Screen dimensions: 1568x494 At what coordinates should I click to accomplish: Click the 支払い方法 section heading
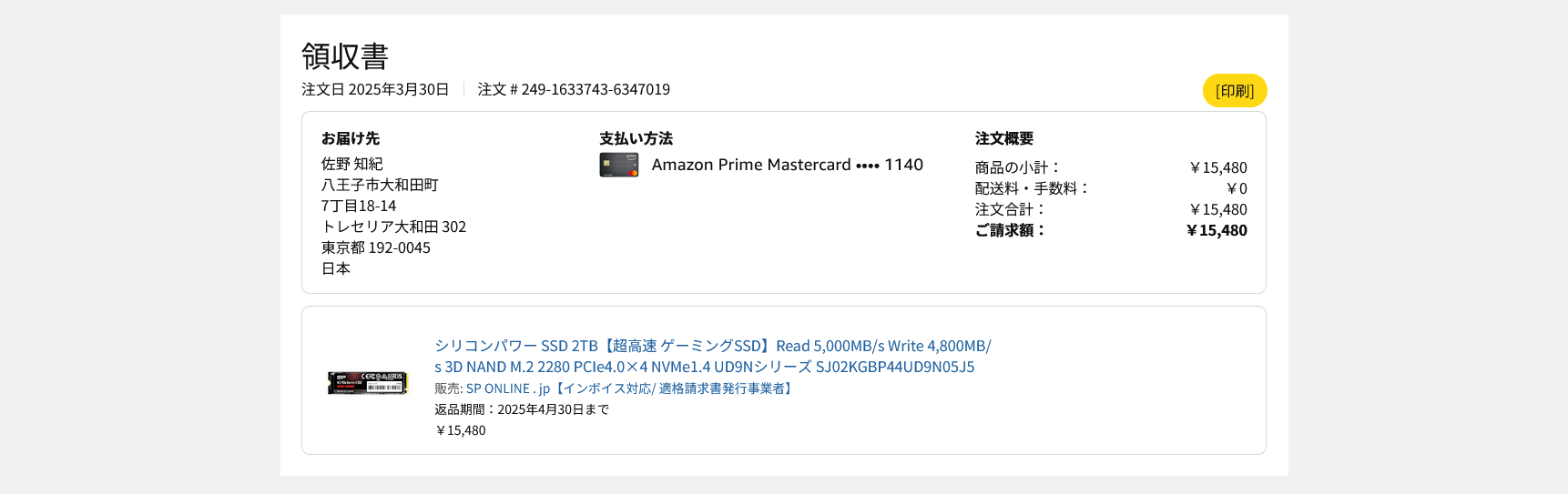pyautogui.click(x=636, y=138)
